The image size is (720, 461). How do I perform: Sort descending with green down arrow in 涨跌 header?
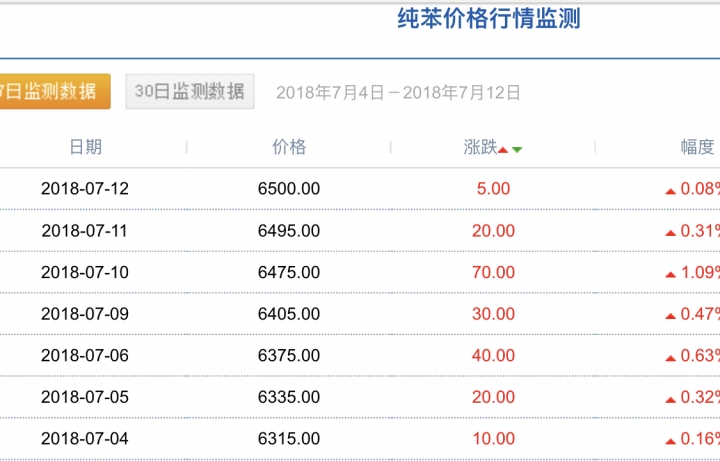pyautogui.click(x=517, y=150)
